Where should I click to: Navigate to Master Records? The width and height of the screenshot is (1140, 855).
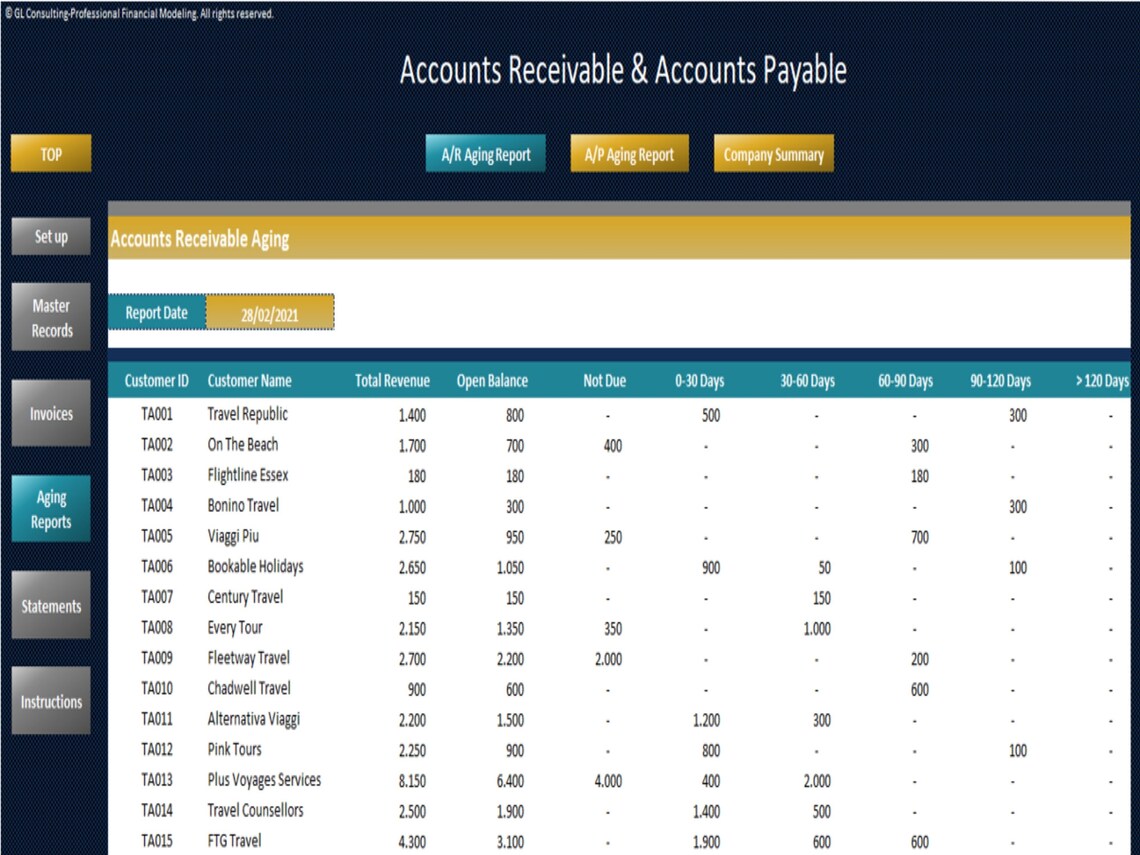(x=50, y=316)
